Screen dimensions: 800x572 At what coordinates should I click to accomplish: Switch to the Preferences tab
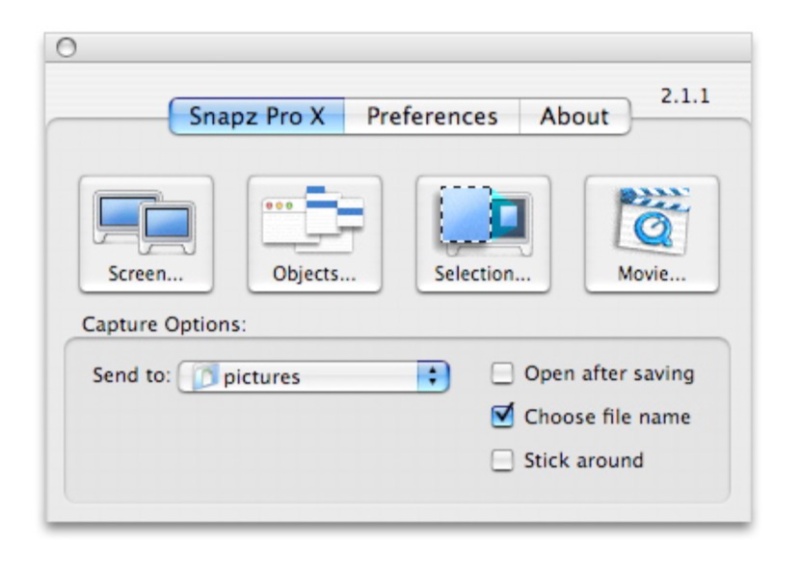(x=432, y=116)
